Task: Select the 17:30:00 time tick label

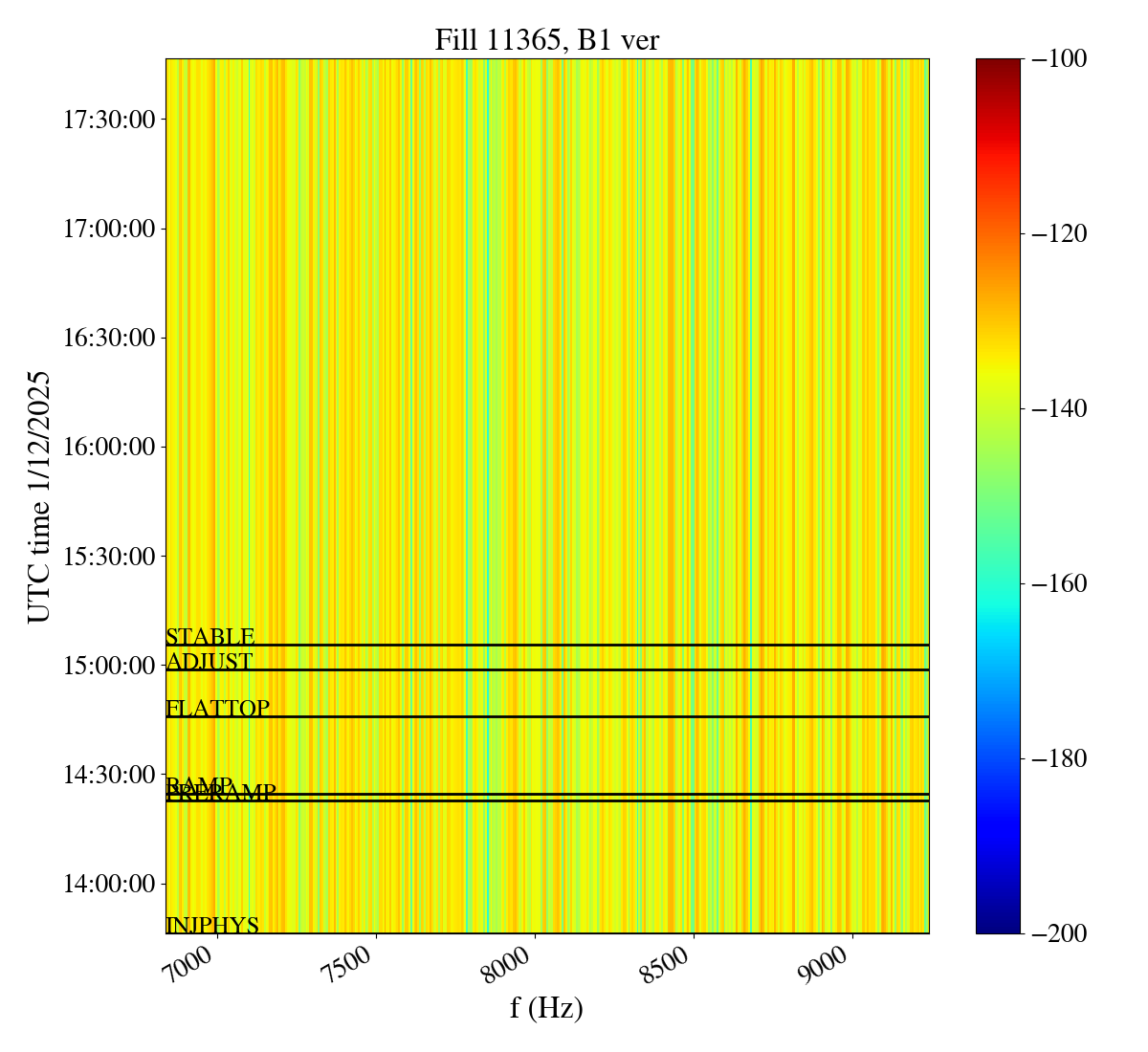Action: pos(109,120)
